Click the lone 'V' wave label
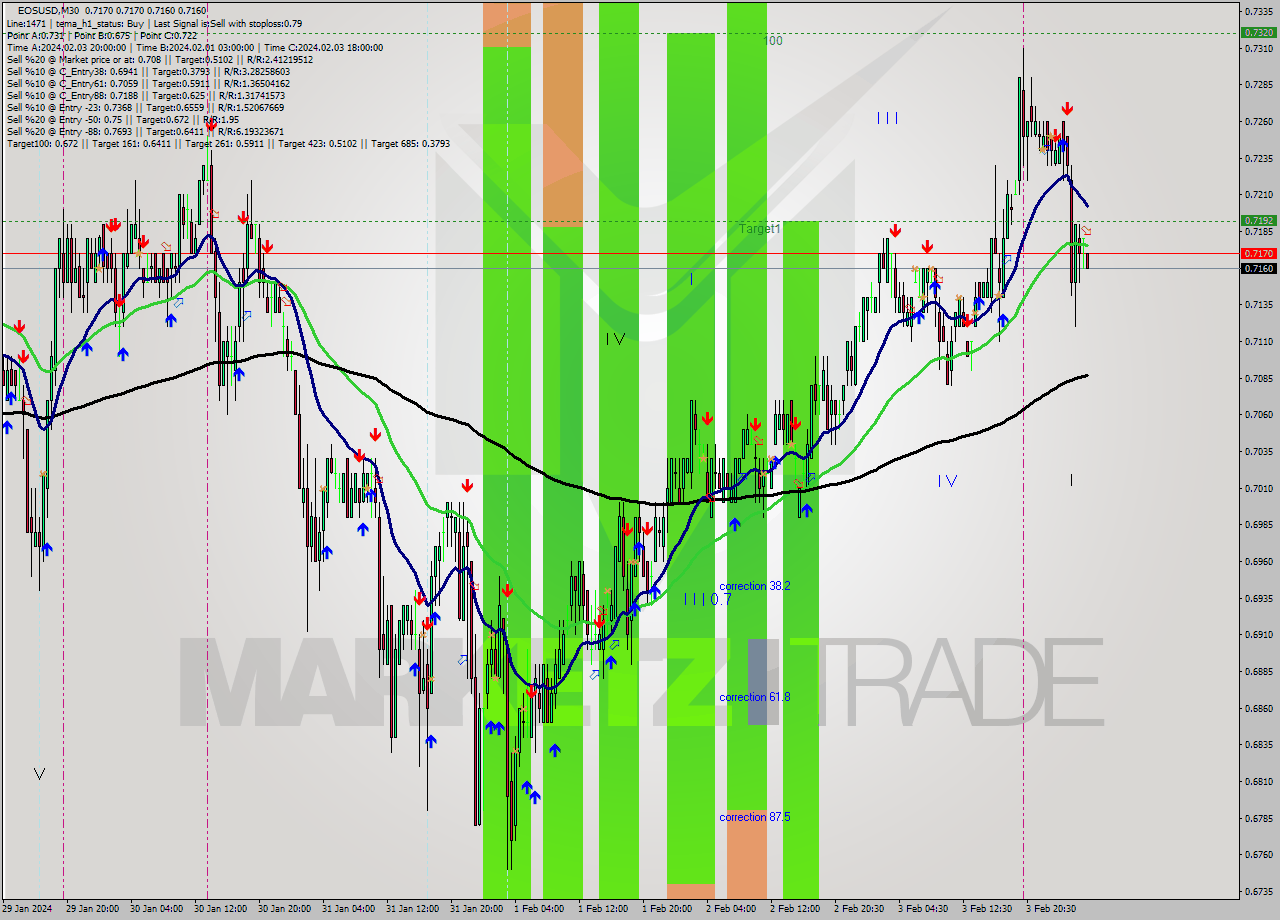The height and width of the screenshot is (920, 1280). click(39, 774)
